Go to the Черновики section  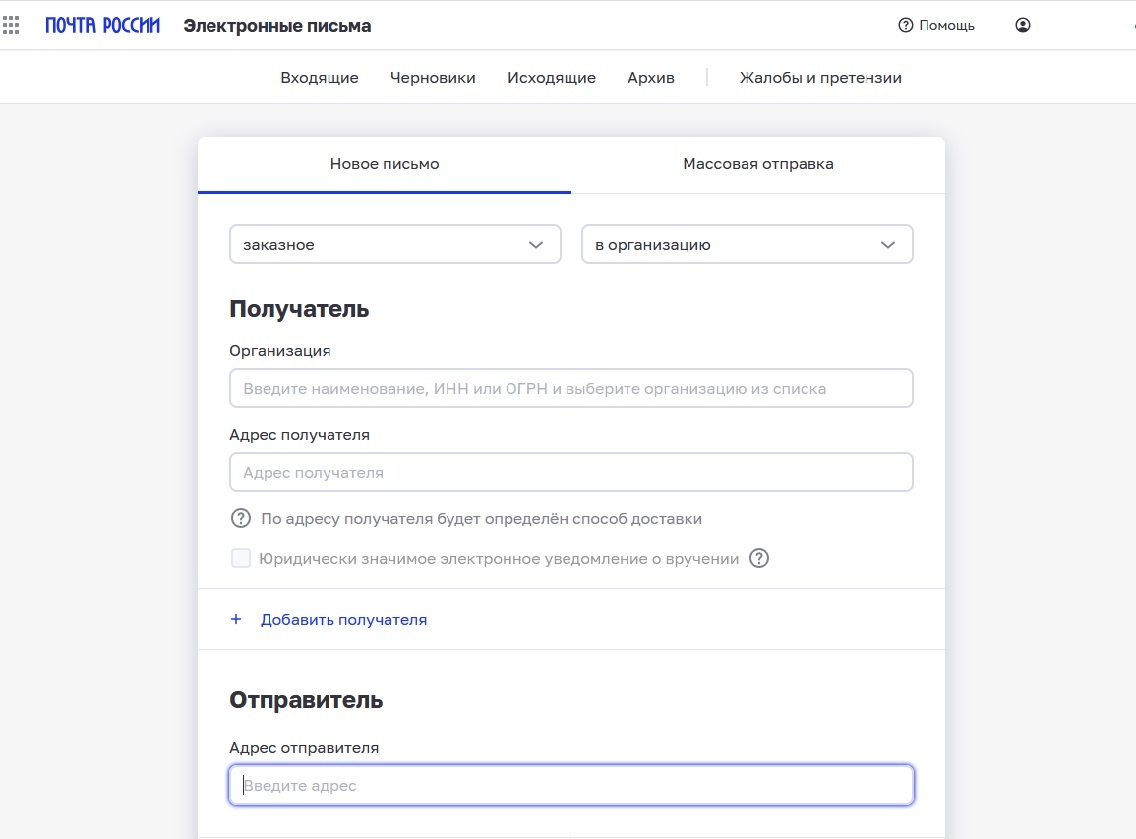[x=433, y=77]
